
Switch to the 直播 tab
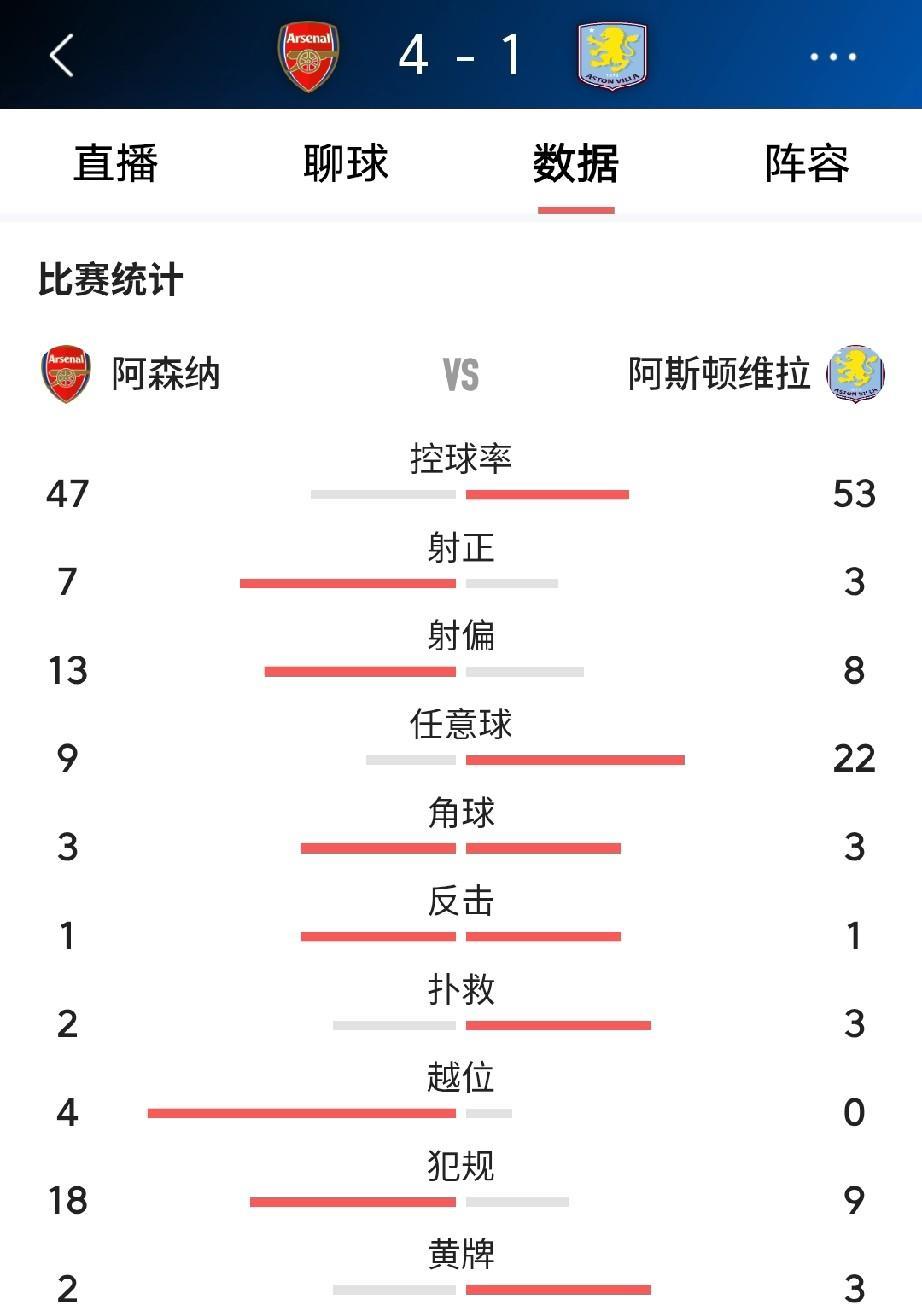coord(116,164)
